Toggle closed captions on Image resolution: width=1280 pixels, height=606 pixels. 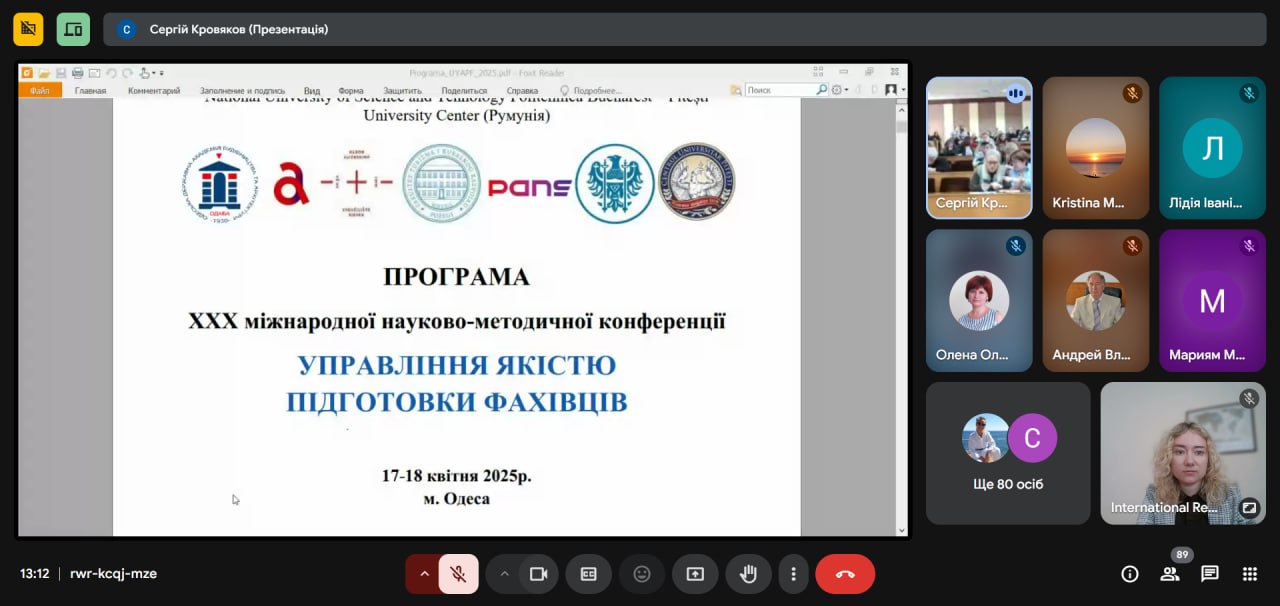pyautogui.click(x=588, y=574)
